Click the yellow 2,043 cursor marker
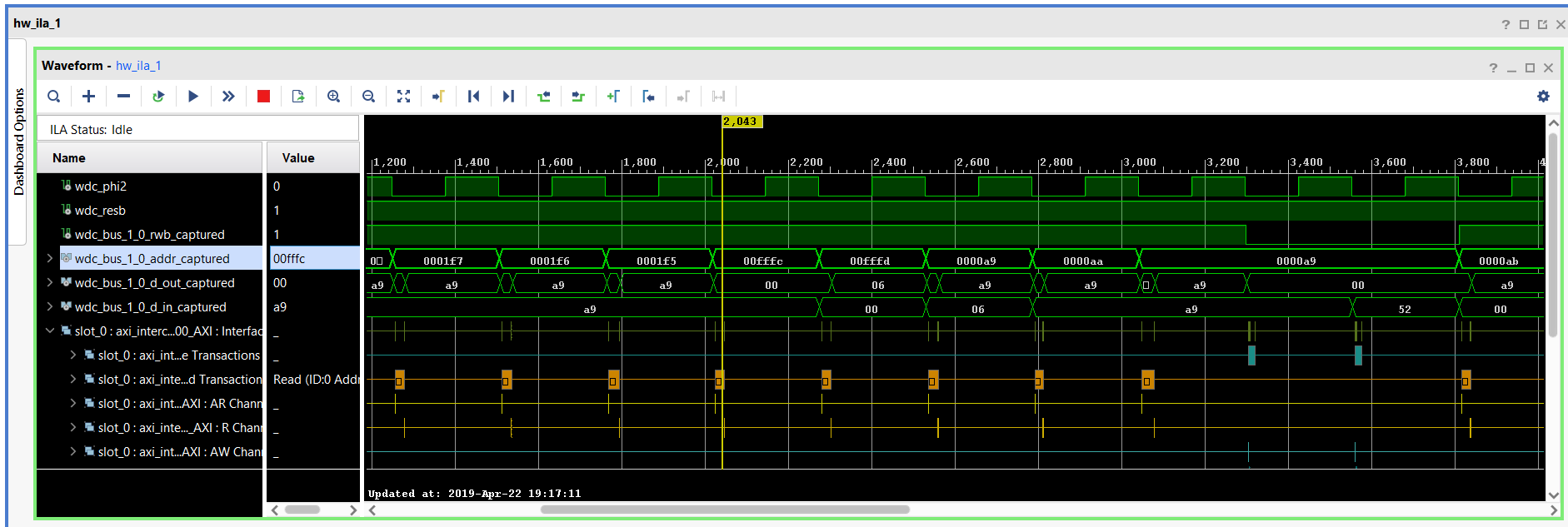1568x527 pixels. pos(742,122)
